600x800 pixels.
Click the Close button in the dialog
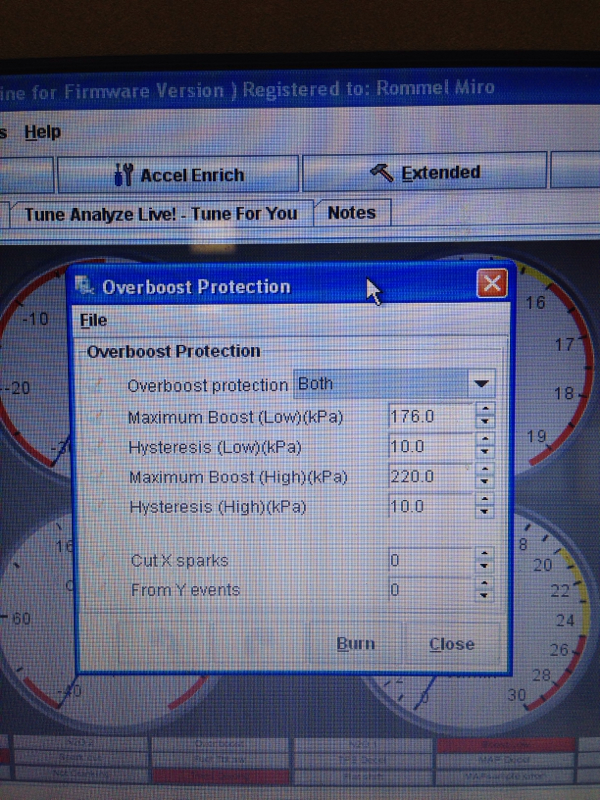452,644
